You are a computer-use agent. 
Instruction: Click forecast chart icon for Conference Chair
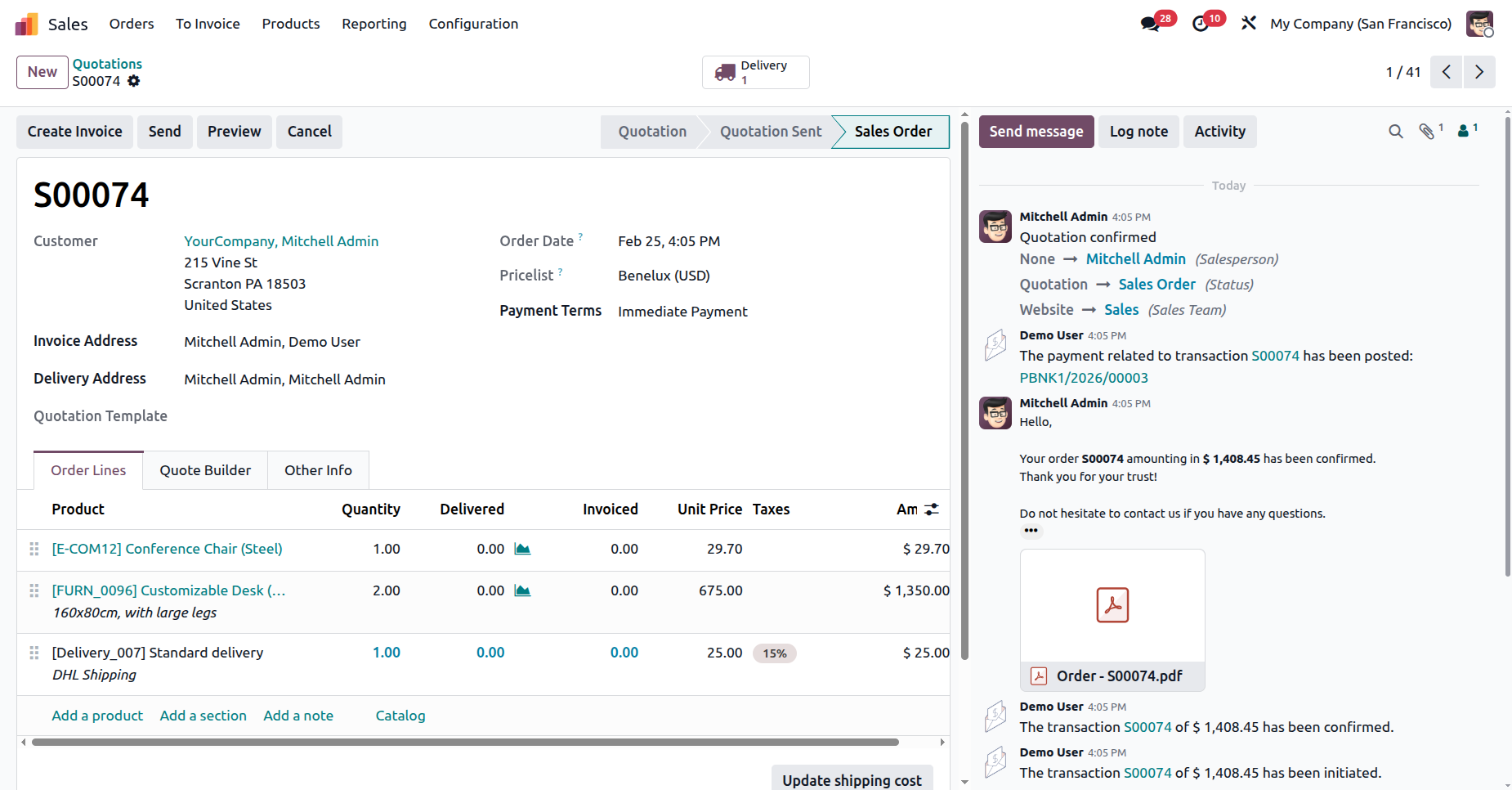[x=522, y=549]
